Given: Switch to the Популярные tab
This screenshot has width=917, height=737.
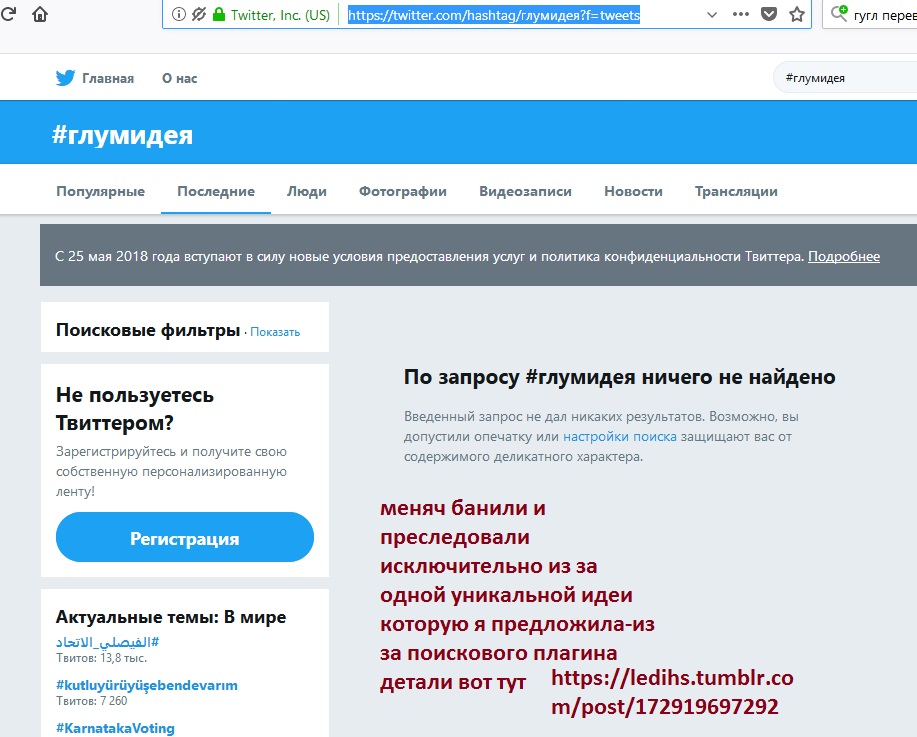Looking at the screenshot, I should (x=101, y=191).
